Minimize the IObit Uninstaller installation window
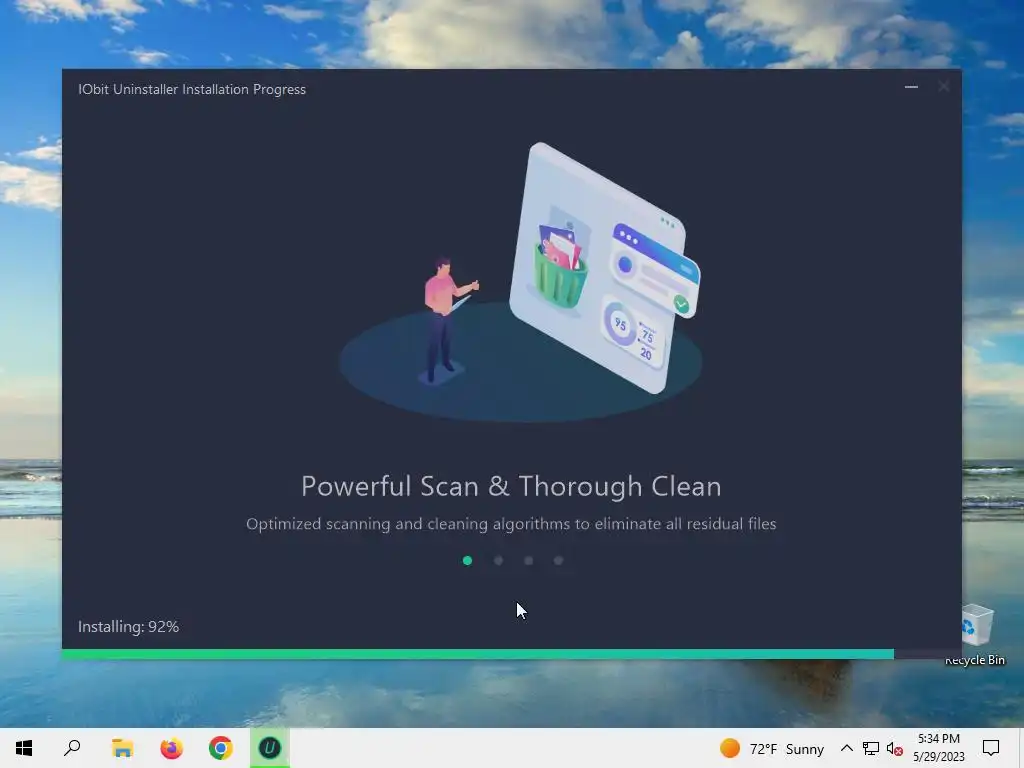Image resolution: width=1024 pixels, height=768 pixels. [911, 87]
